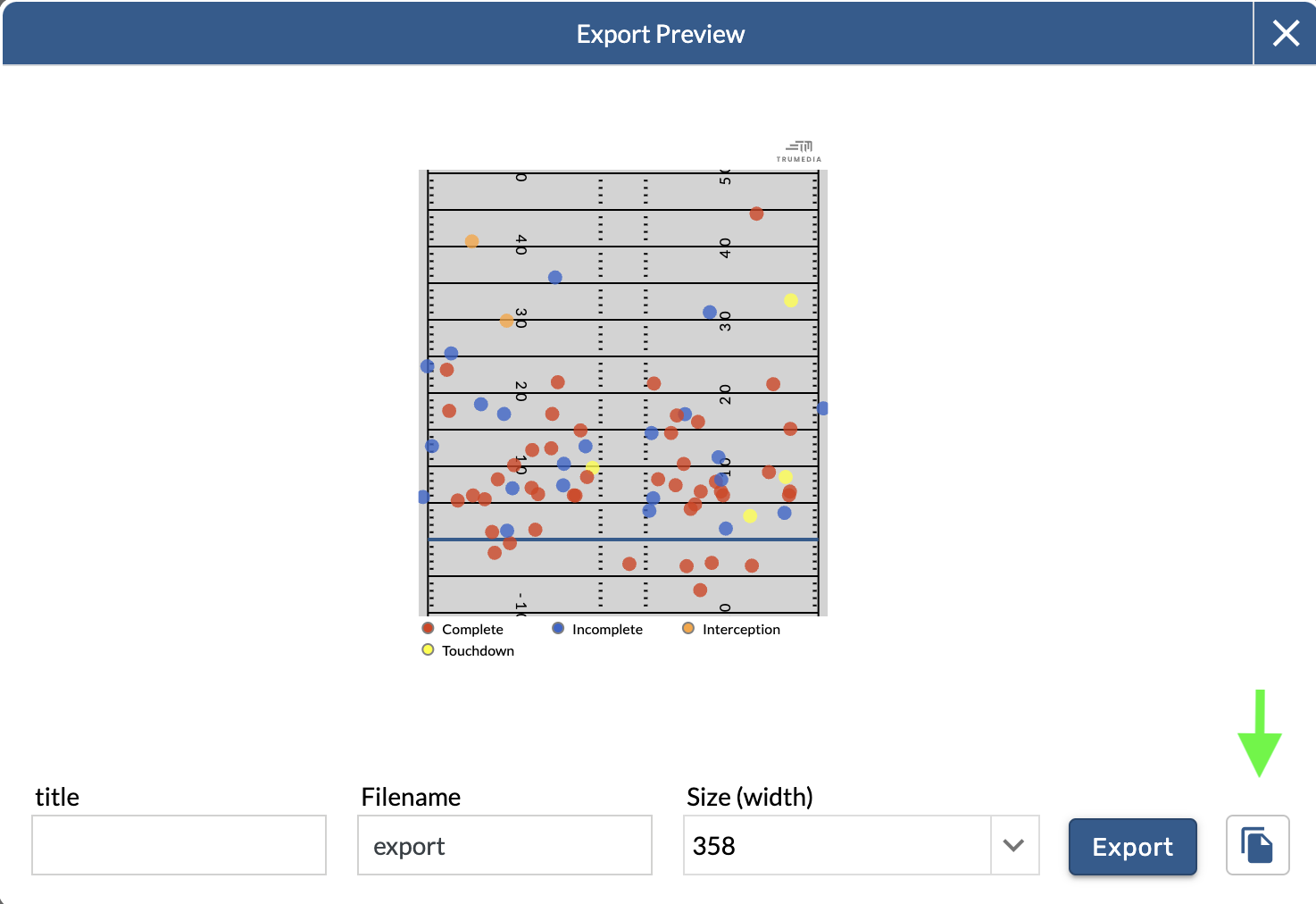Click the copy to clipboard icon

pyautogui.click(x=1257, y=845)
